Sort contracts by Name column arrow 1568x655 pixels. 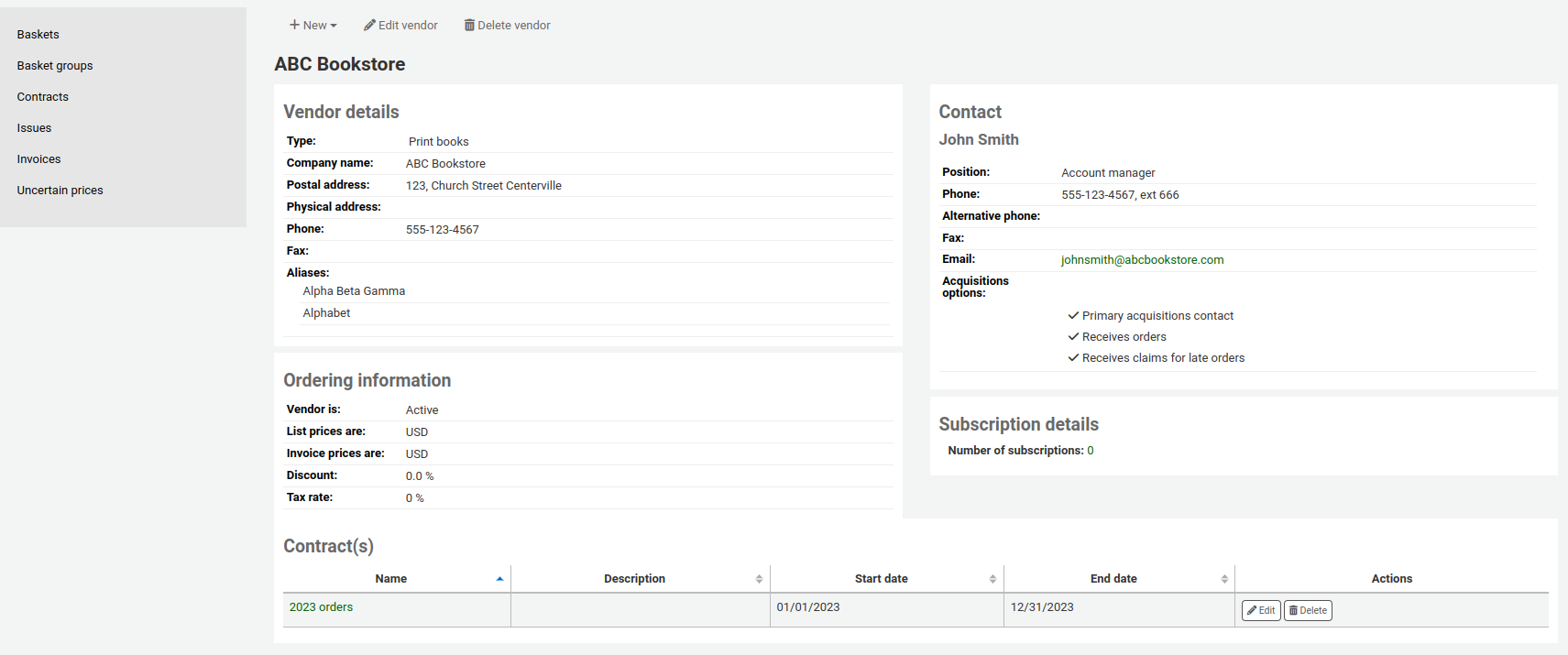click(x=499, y=579)
